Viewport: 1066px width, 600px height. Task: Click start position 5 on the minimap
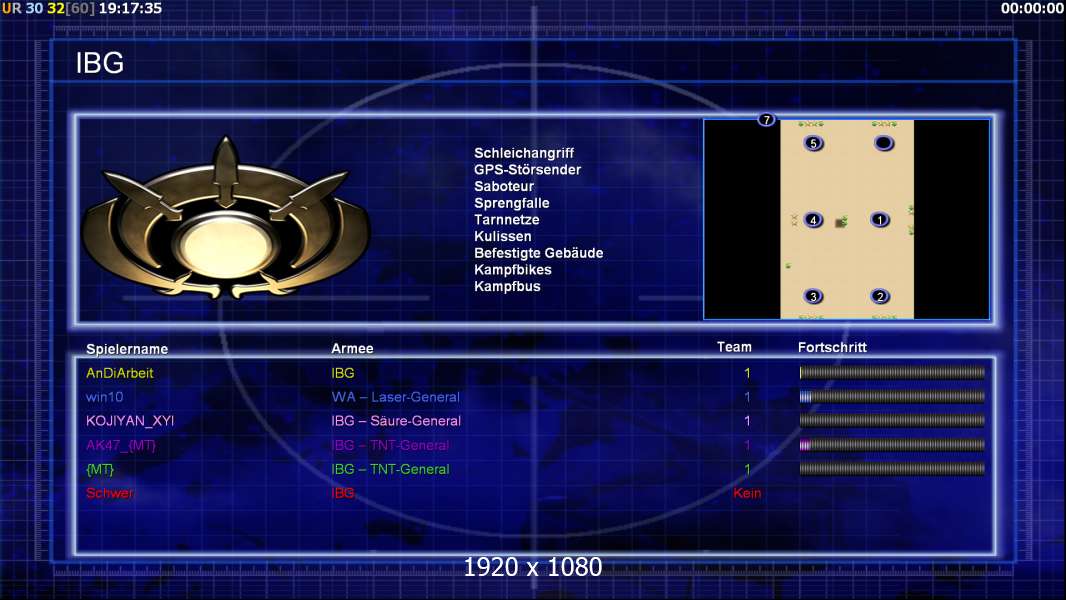(814, 143)
